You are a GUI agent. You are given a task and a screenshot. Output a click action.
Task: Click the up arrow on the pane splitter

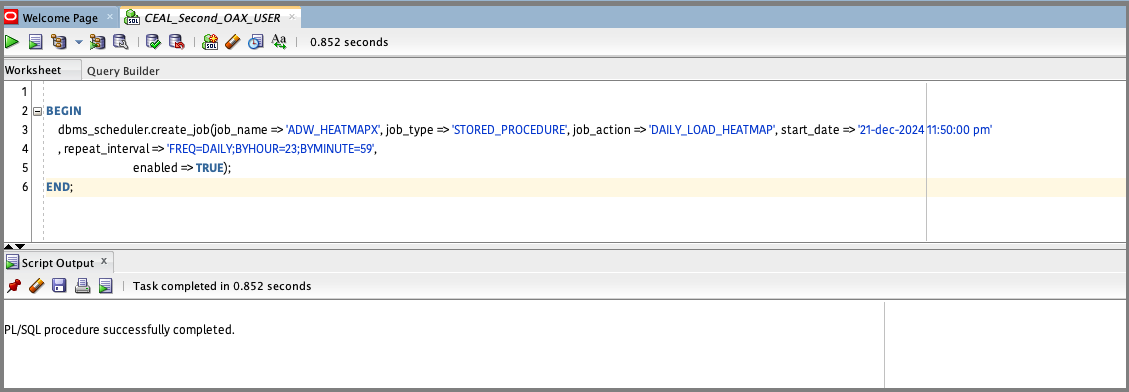9,246
